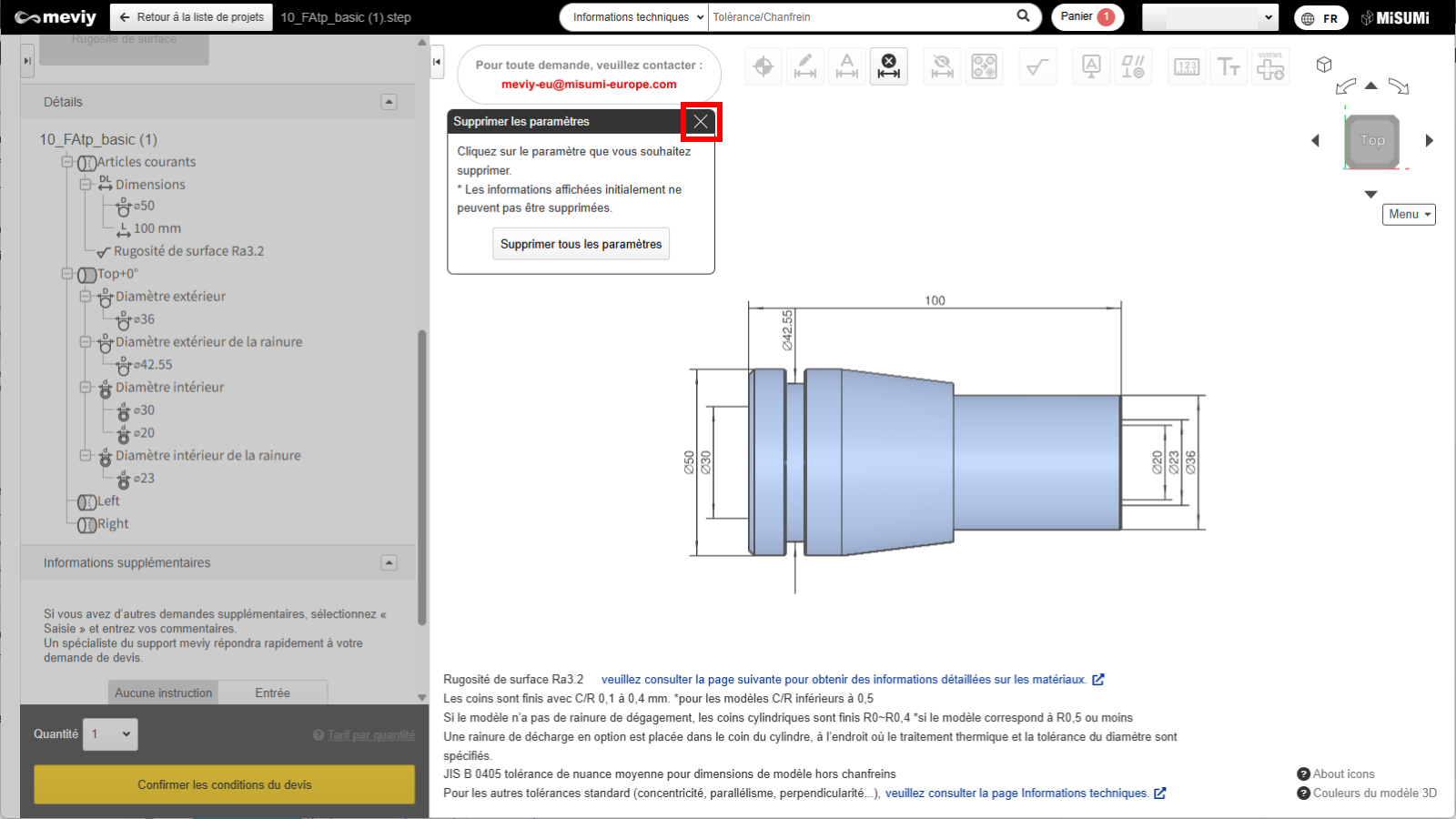This screenshot has width=1456, height=819.
Task: Select the Aucune instruction tab
Action: [164, 693]
